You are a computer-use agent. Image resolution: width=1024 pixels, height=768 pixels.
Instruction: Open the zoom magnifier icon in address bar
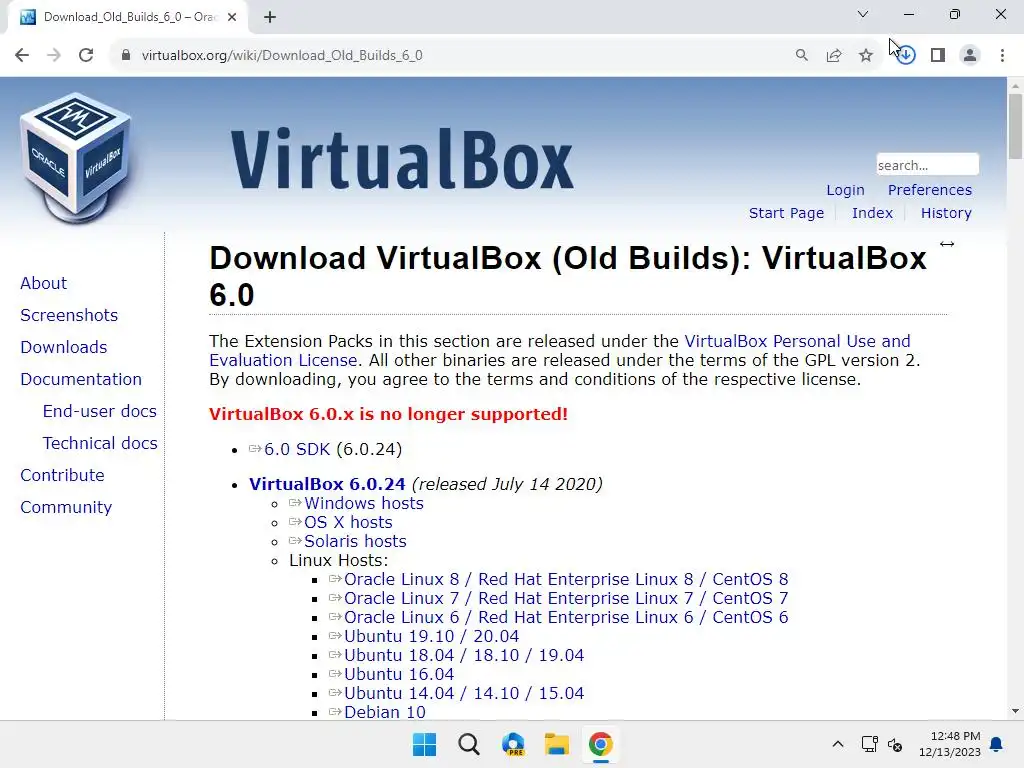(801, 56)
